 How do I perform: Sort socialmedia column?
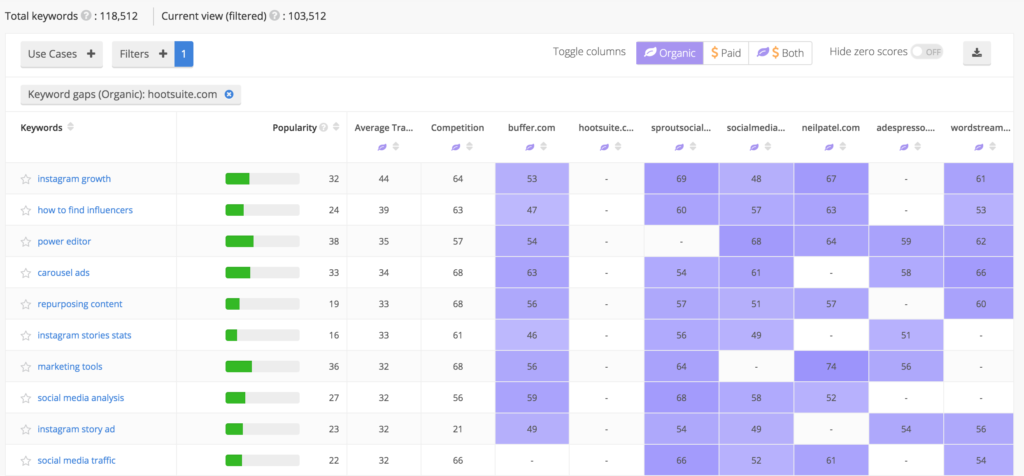(769, 148)
